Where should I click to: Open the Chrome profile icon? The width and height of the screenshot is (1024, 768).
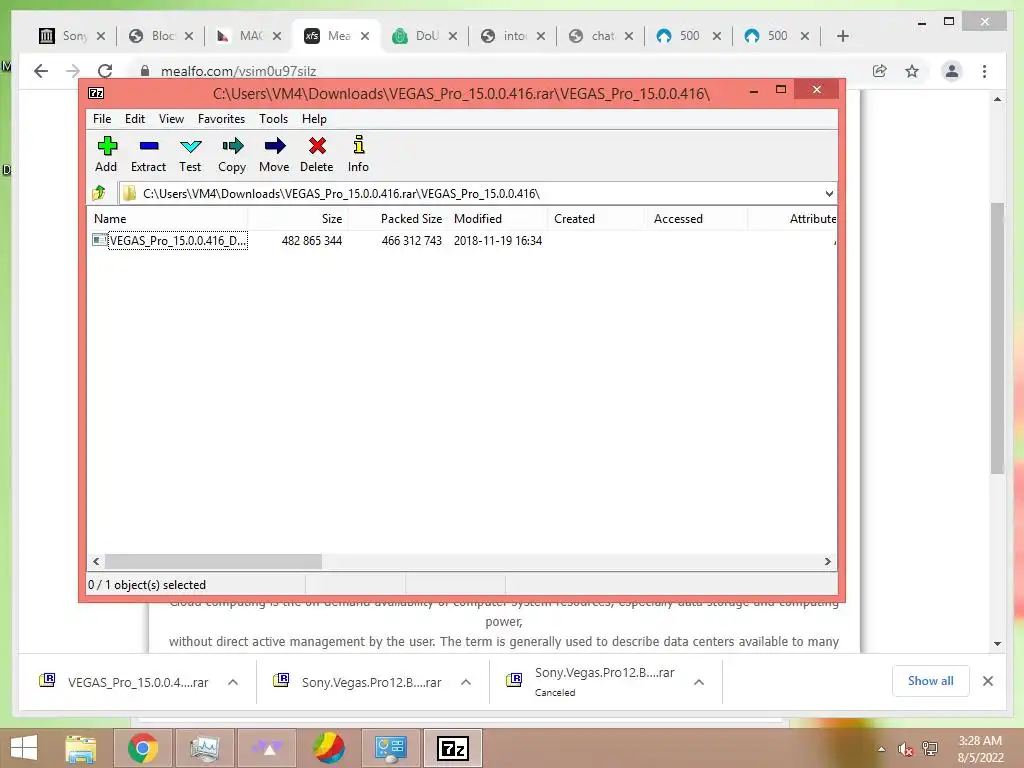click(952, 71)
